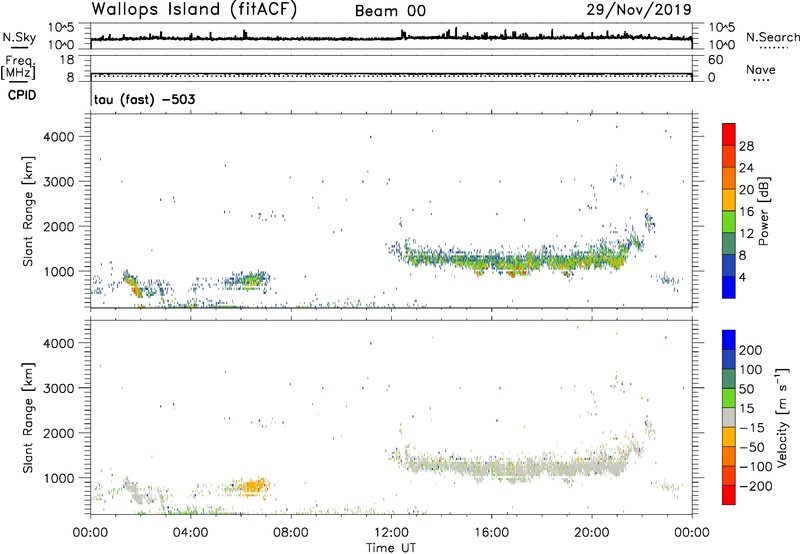This screenshot has width=800, height=554.
Task: Click the orange velocity patch near 06:00
Action: [x=252, y=486]
